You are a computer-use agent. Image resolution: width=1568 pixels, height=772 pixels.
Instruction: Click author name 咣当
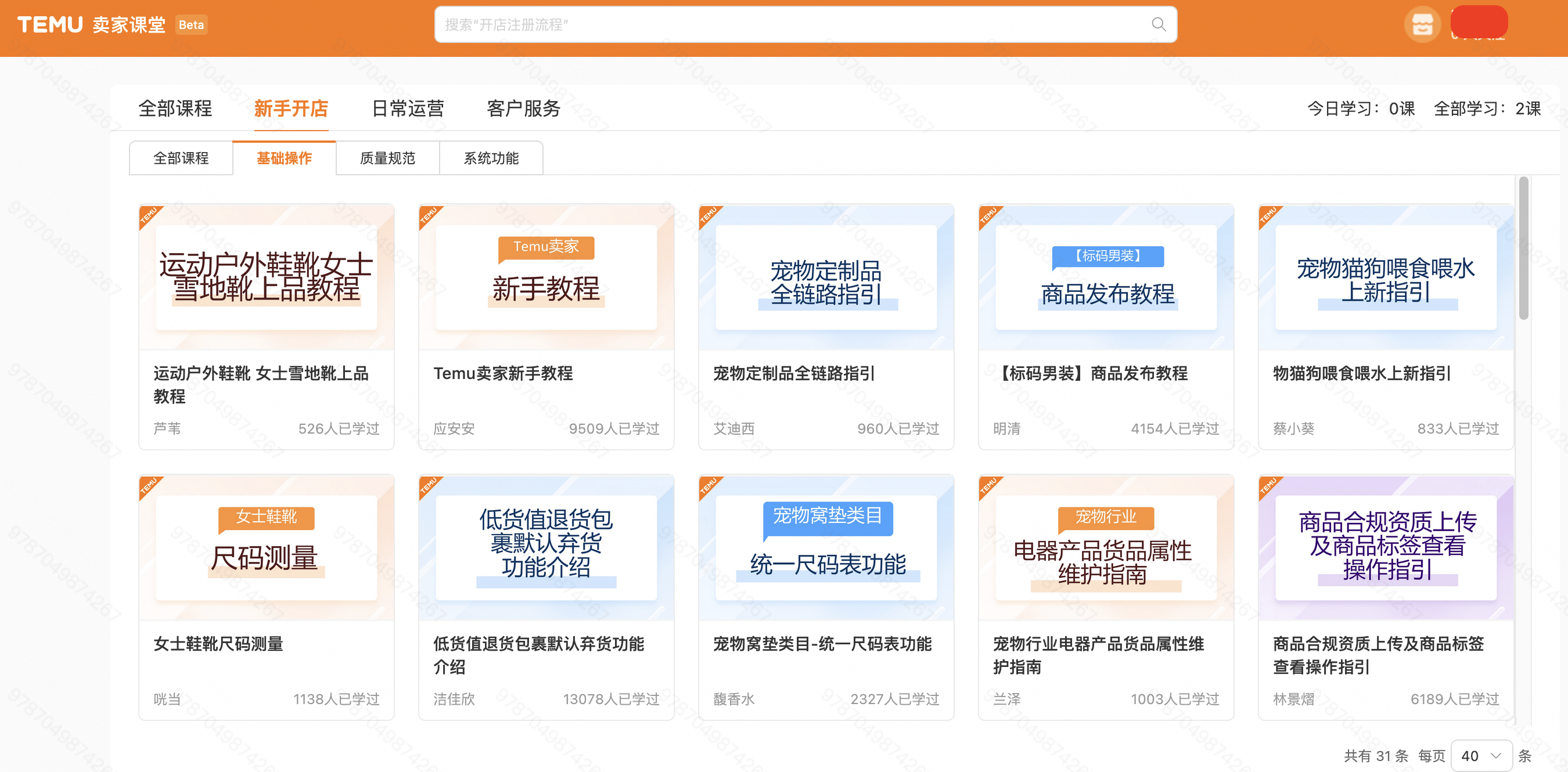pos(167,699)
